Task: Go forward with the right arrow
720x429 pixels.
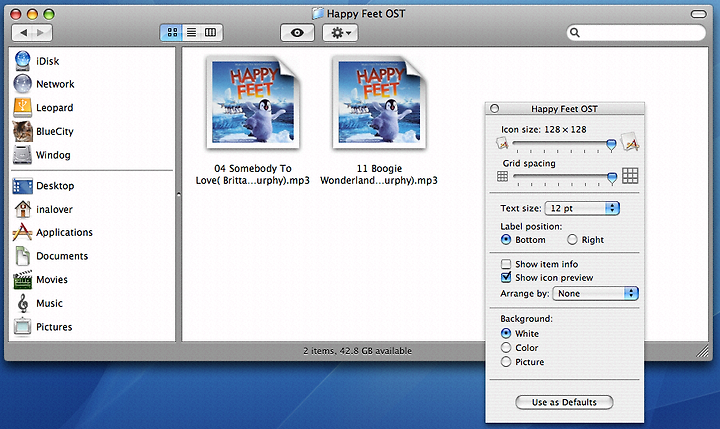Action: (42, 33)
